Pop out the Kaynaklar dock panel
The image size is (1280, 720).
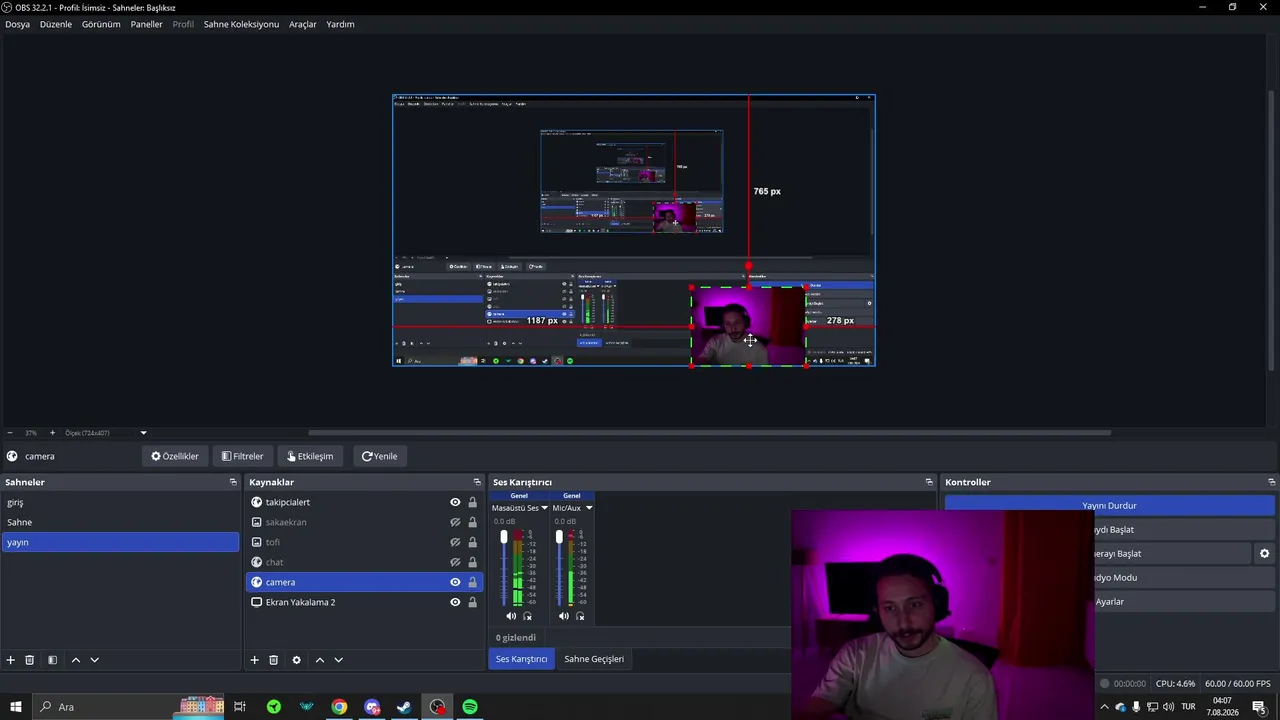pos(477,482)
